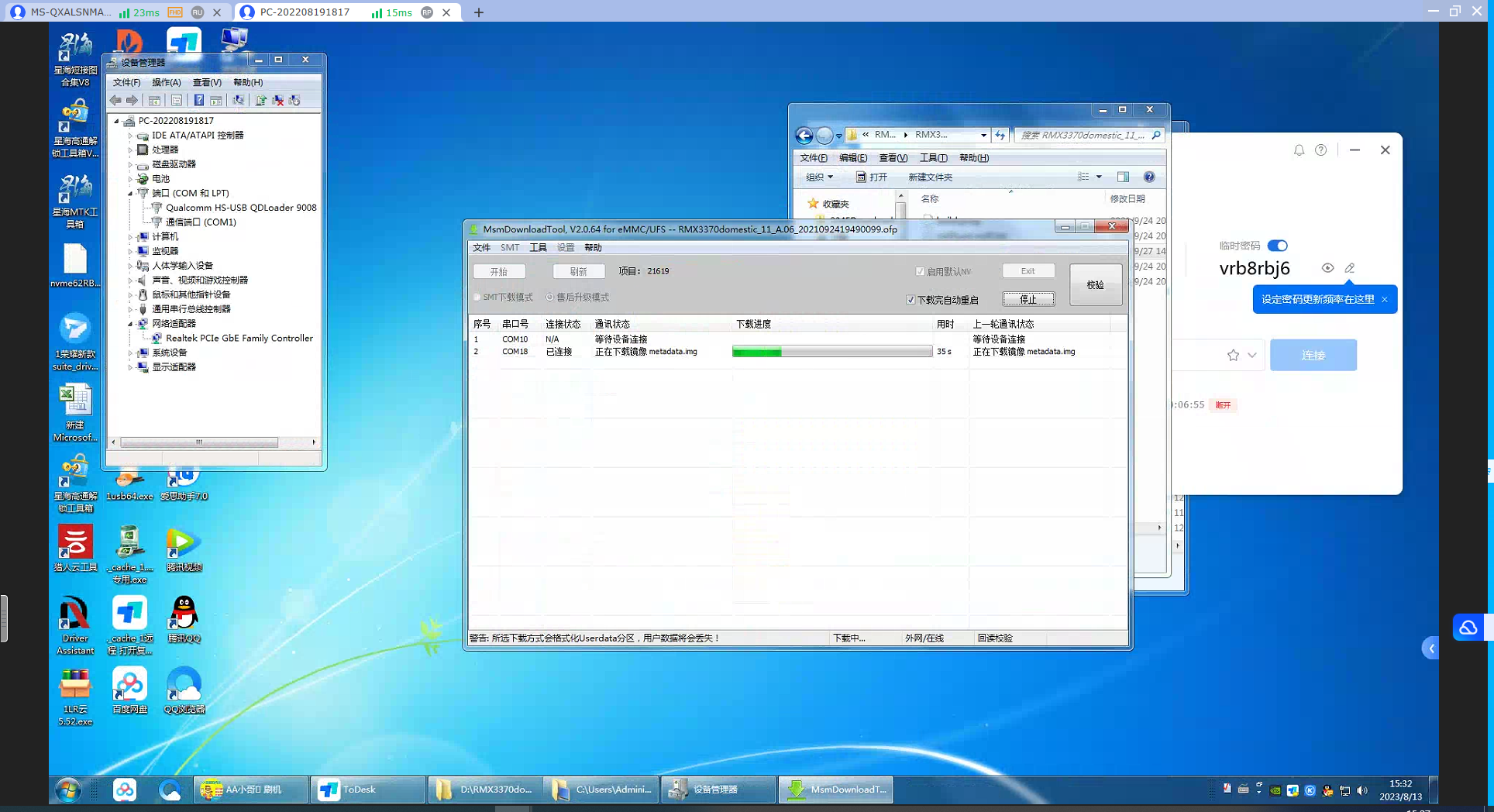
Task: Click the 连接 button in ToDesk
Action: click(1313, 355)
